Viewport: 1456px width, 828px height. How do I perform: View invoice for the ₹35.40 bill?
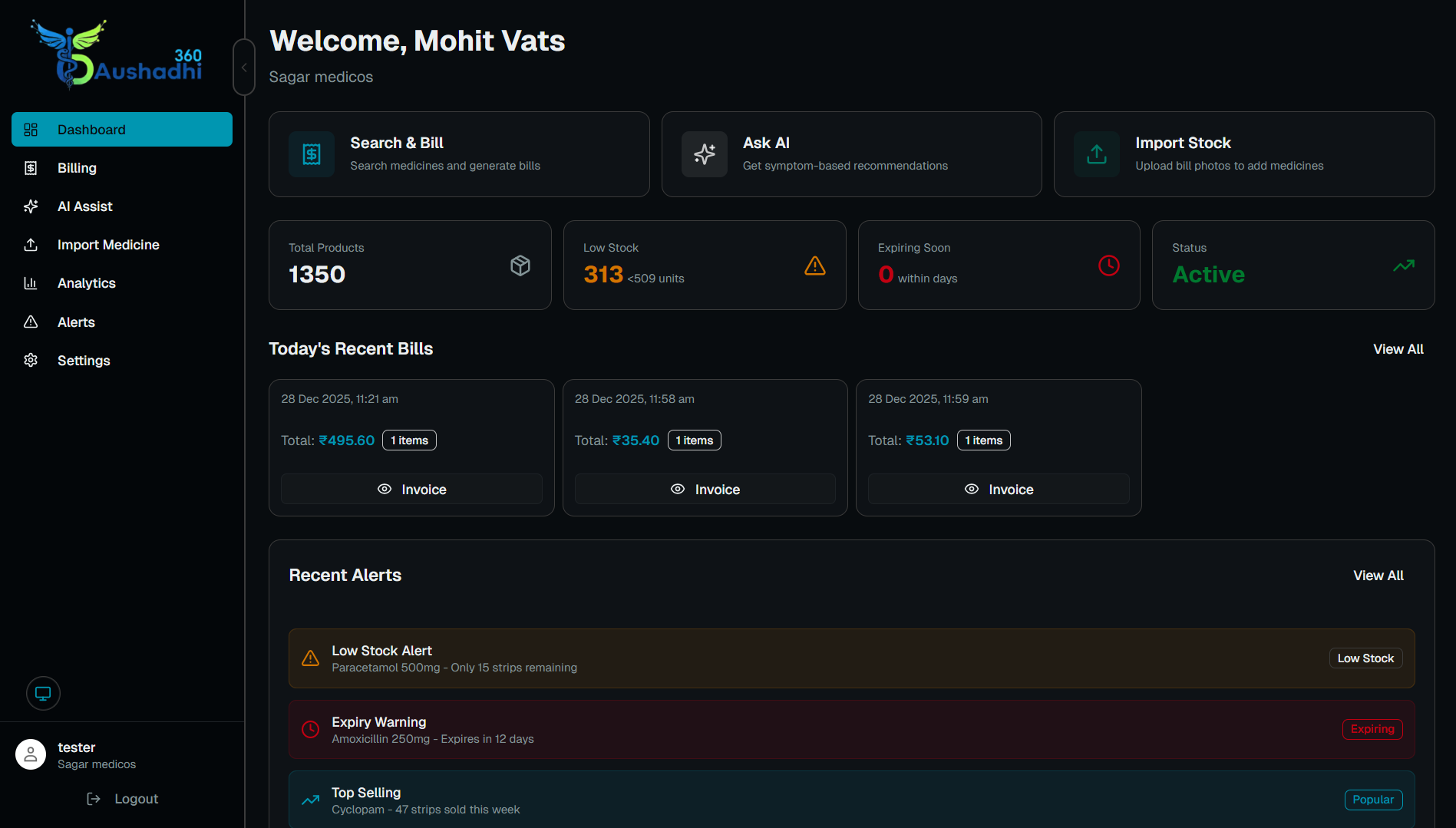click(705, 490)
